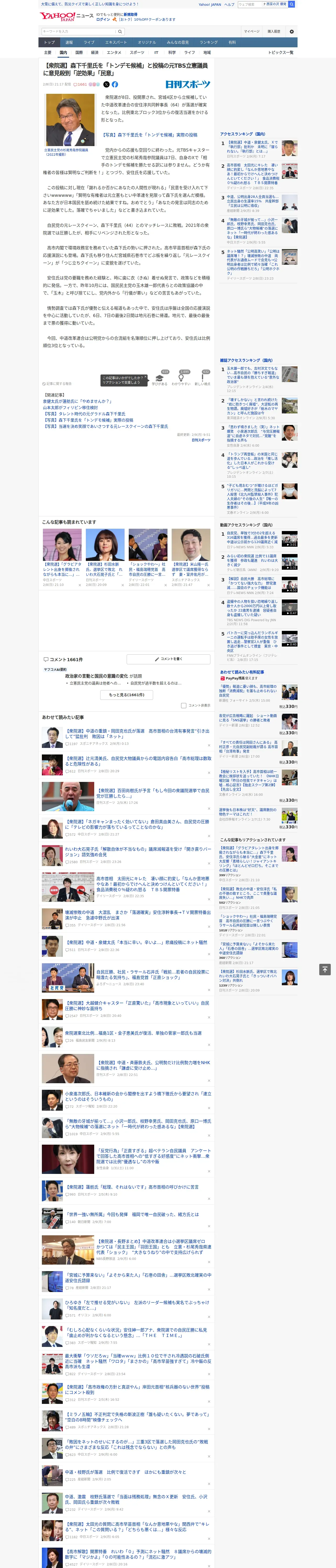
Task: Click the blue search magnifier at top right
Action: 292,4
